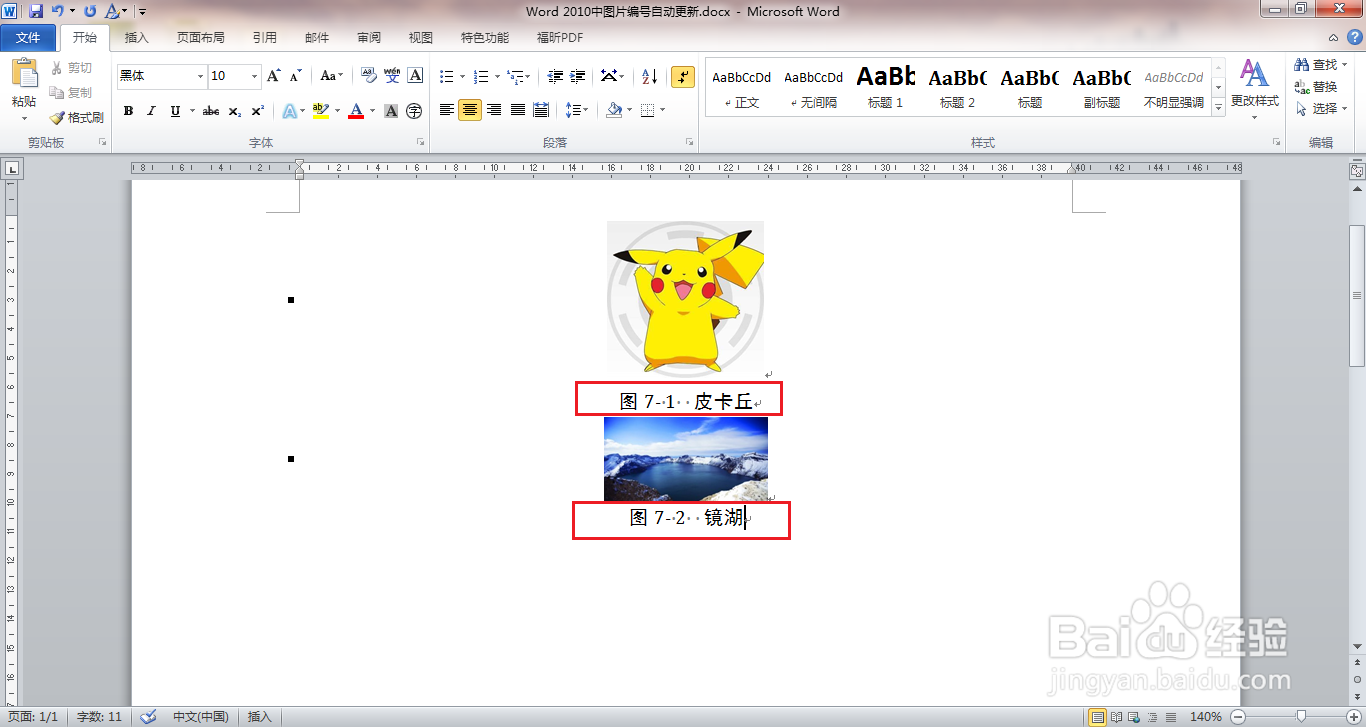Switch to the Page Layout (页面布局) tab
The image size is (1366, 727).
coord(201,38)
